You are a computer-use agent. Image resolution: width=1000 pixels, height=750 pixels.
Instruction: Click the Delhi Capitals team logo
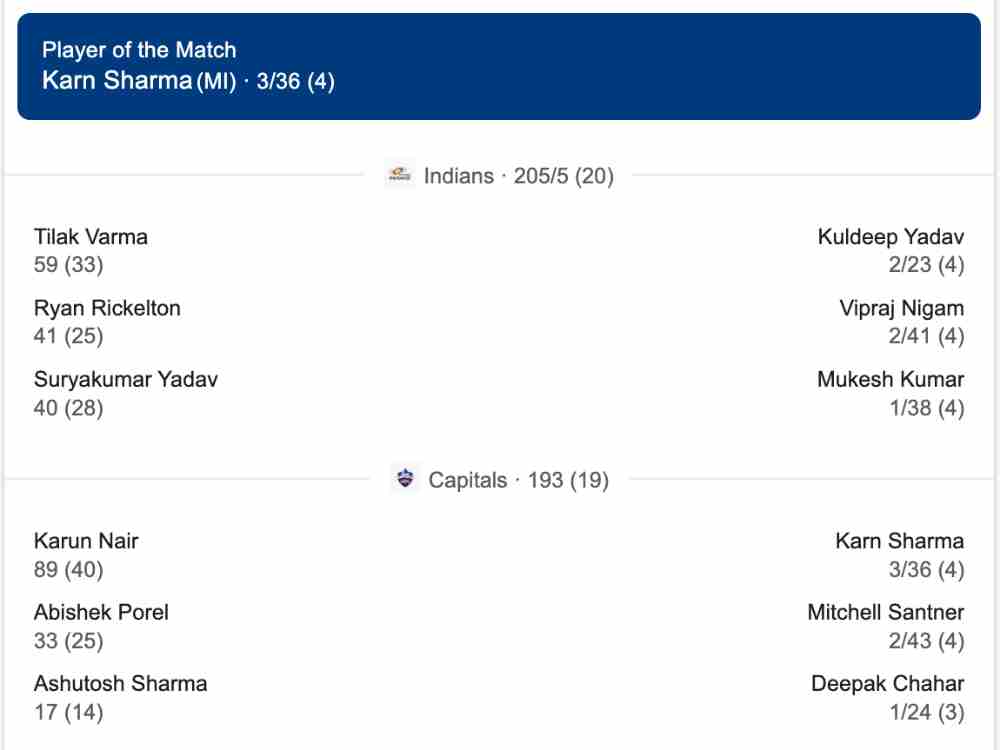(x=404, y=480)
